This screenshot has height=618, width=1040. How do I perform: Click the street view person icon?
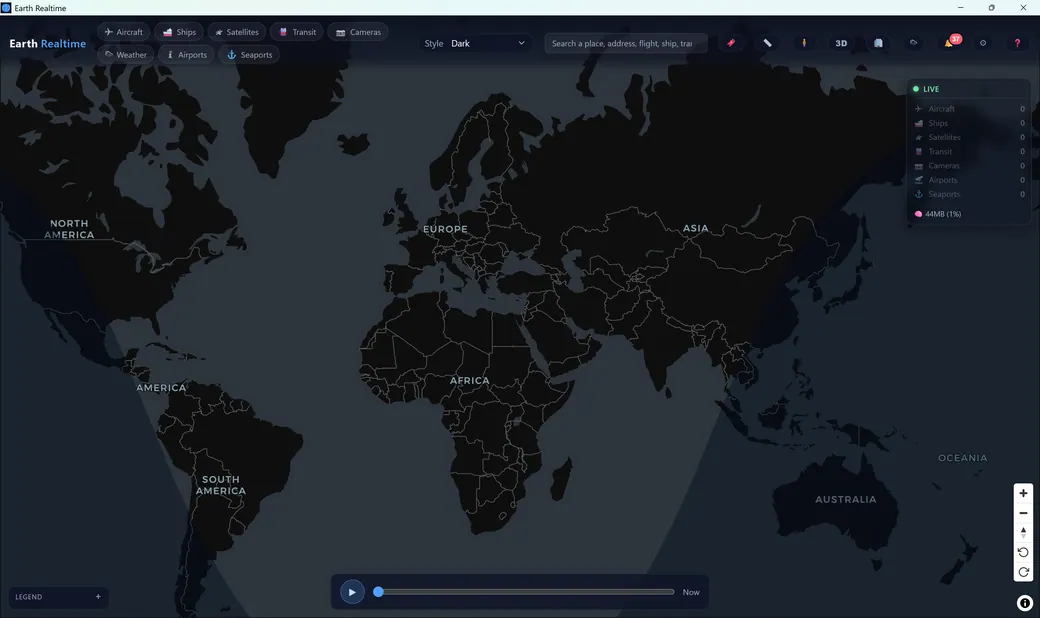tap(804, 43)
